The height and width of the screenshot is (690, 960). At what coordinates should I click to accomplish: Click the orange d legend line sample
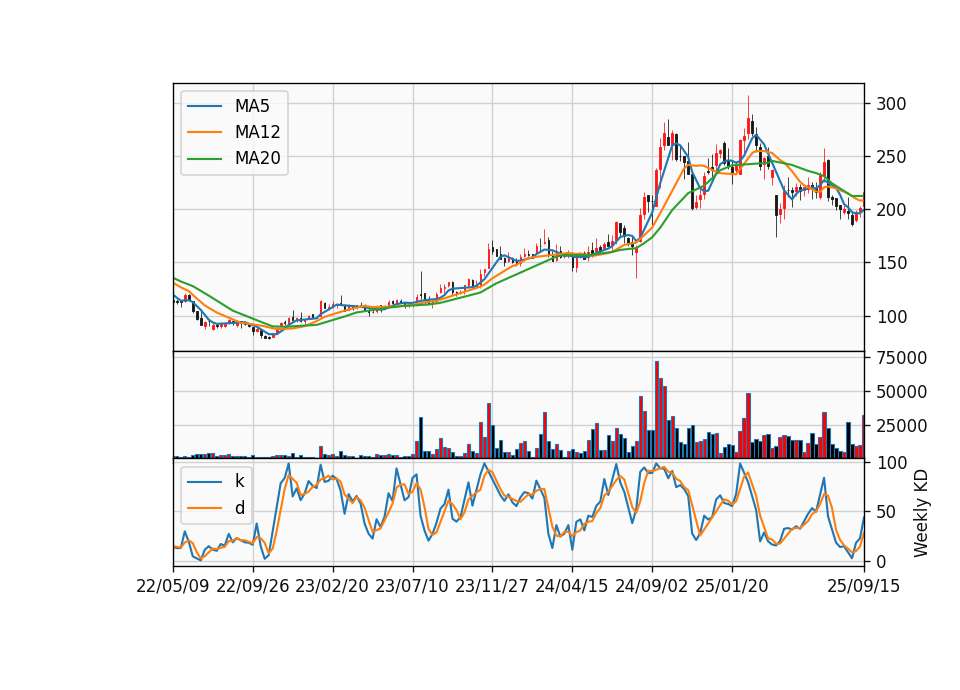pyautogui.click(x=204, y=508)
